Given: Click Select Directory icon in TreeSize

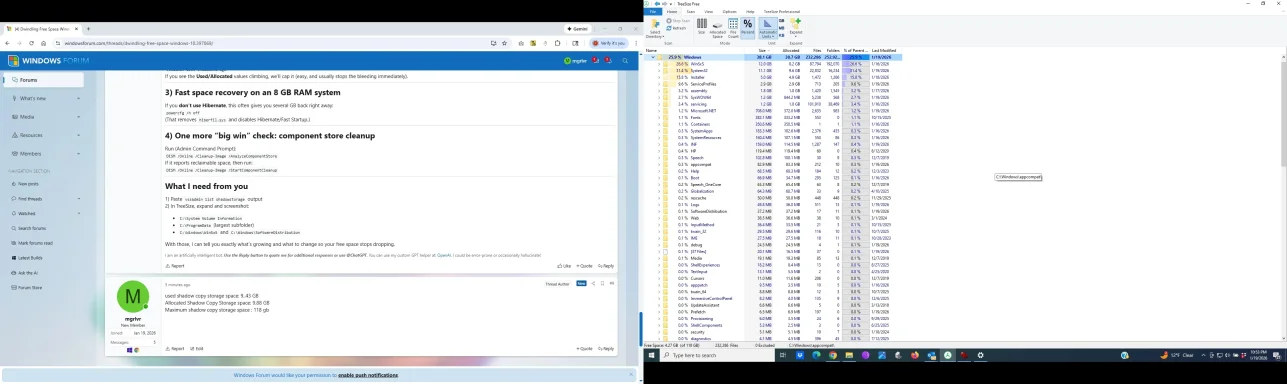Looking at the screenshot, I should point(655,27).
